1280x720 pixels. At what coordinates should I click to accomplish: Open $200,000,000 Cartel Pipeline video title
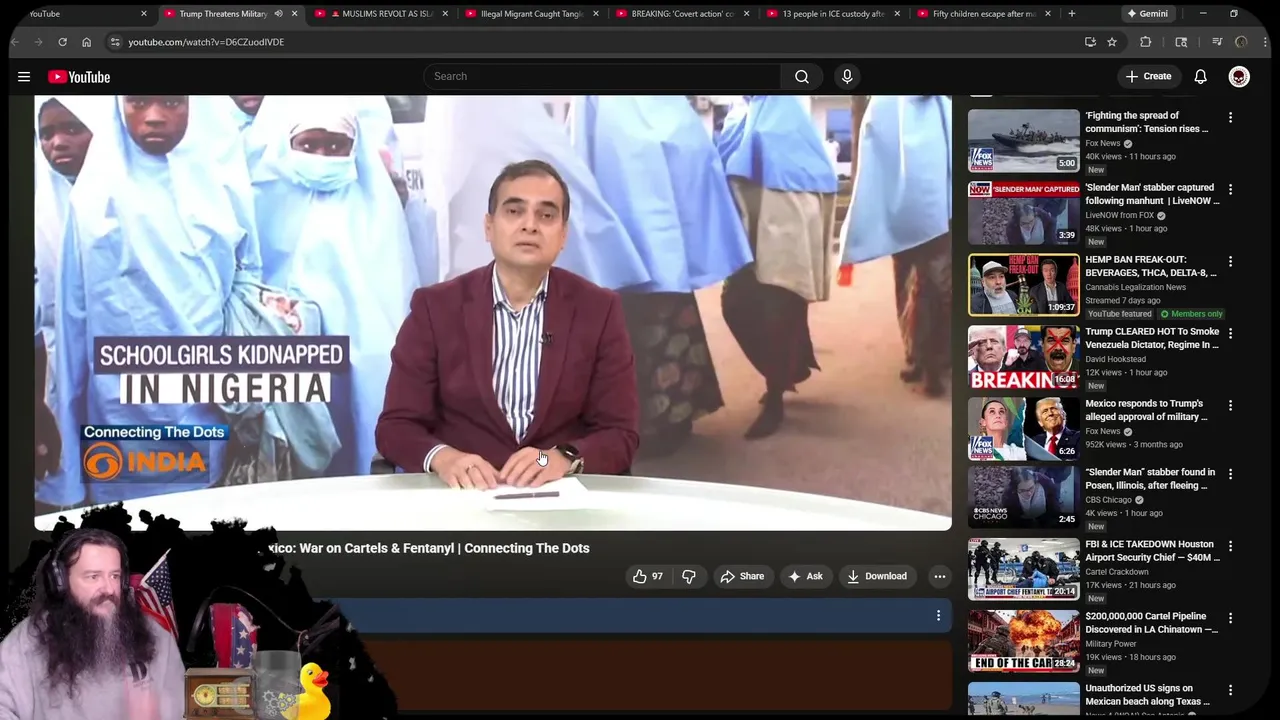(x=1152, y=623)
